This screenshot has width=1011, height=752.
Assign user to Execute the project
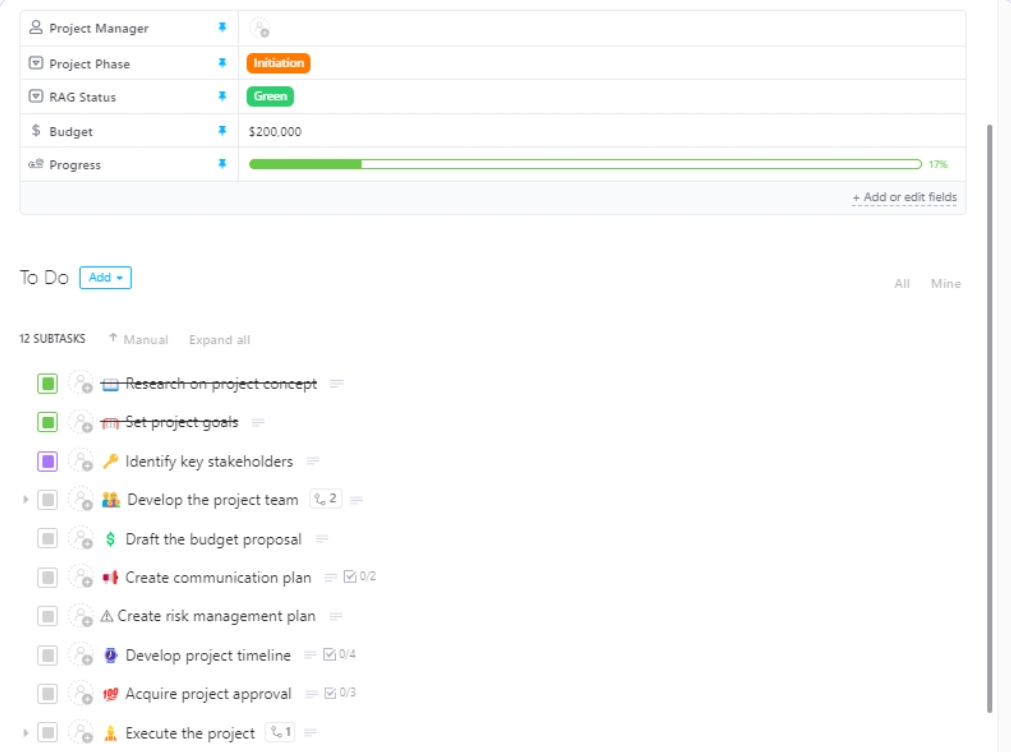82,733
